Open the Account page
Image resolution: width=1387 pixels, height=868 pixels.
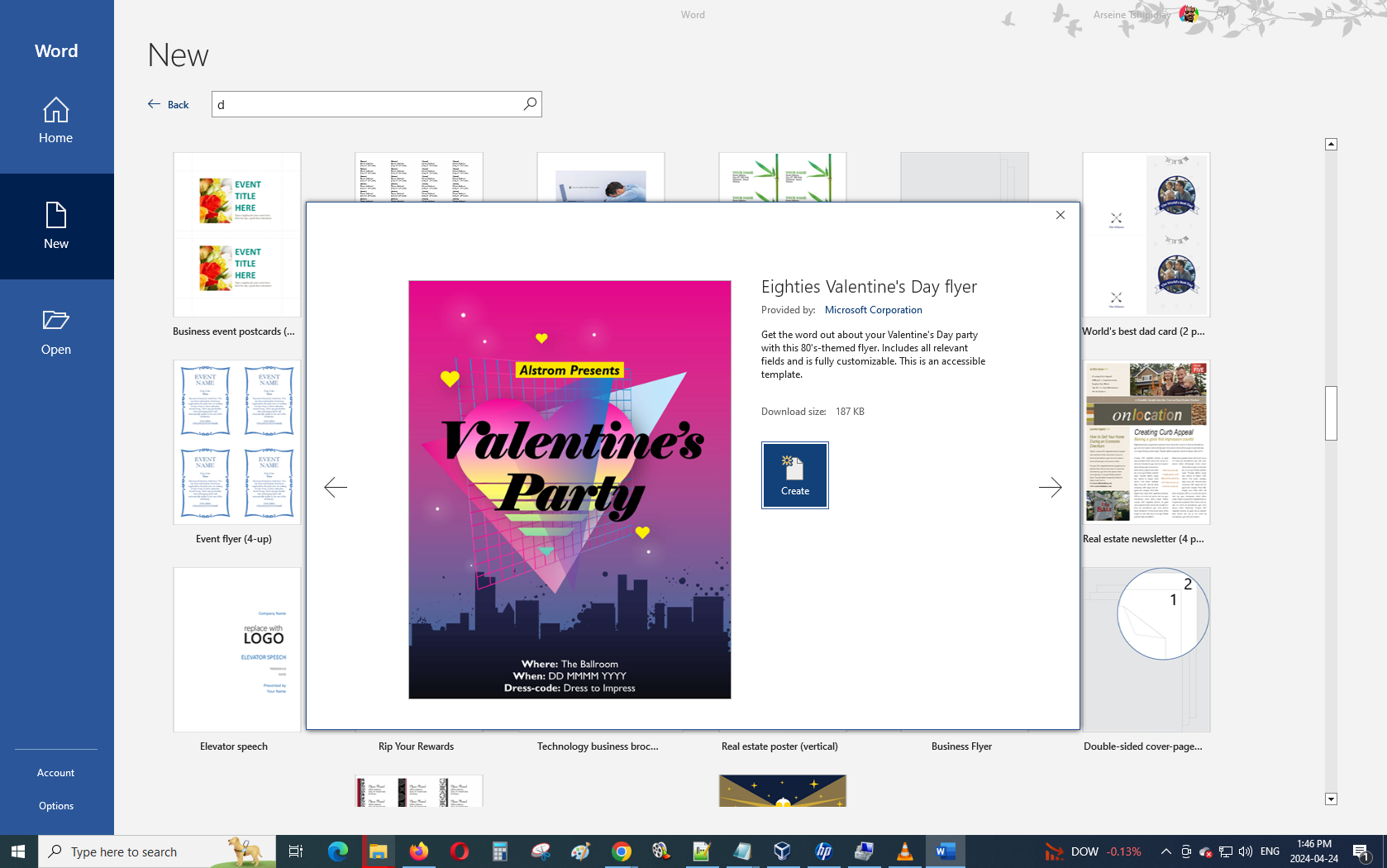pyautogui.click(x=56, y=773)
